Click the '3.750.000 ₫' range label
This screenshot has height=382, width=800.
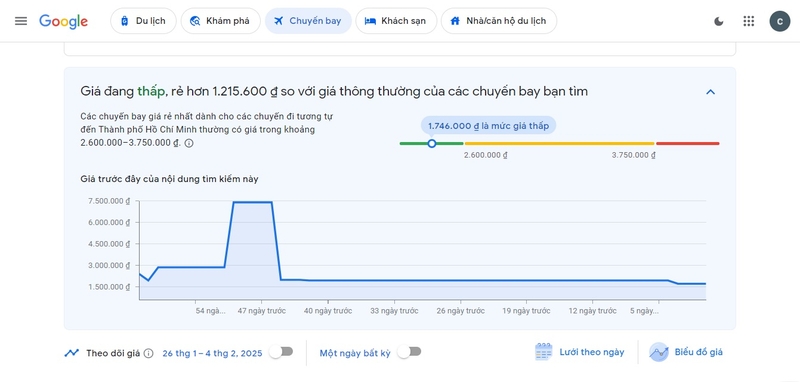(x=633, y=155)
